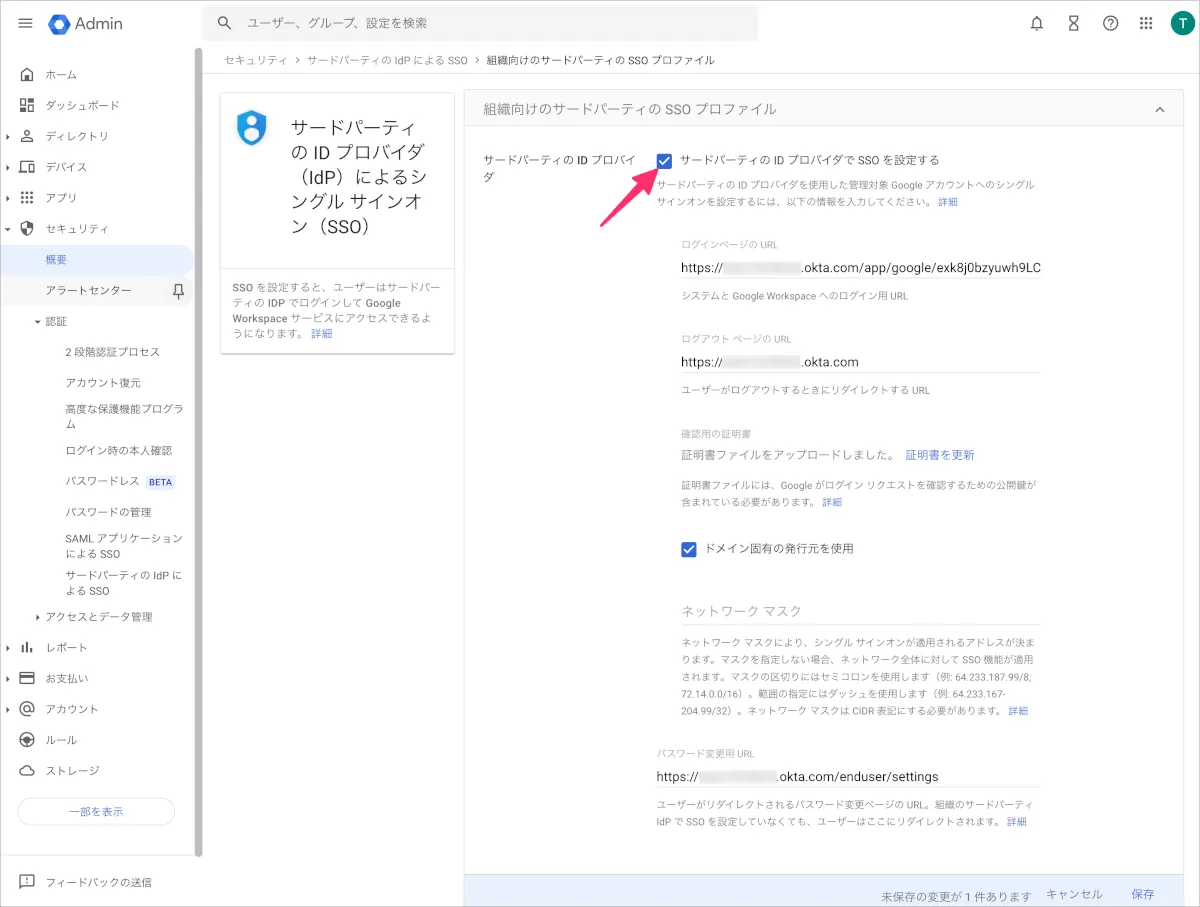Expand the アカウント sidebar arrow
Image resolution: width=1200 pixels, height=907 pixels.
(x=8, y=710)
